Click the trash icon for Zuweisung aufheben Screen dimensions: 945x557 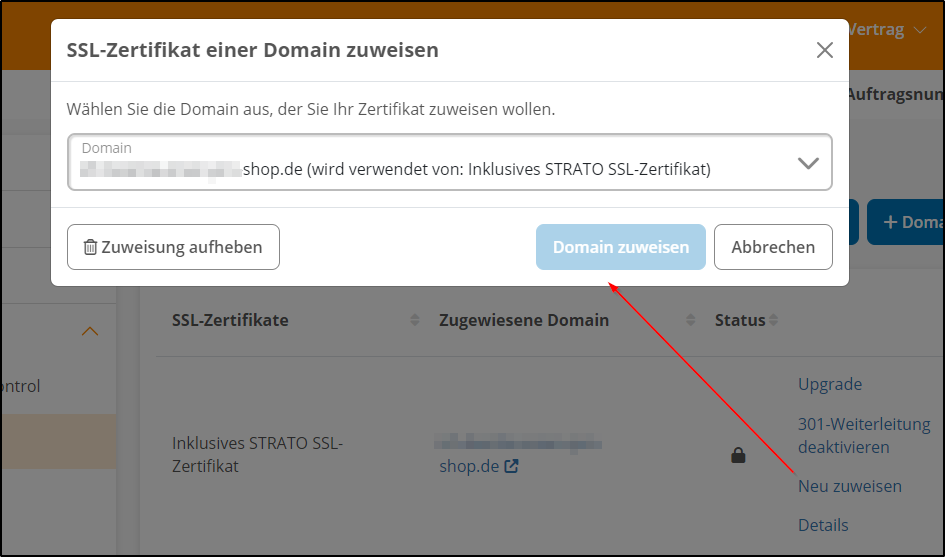coord(90,247)
